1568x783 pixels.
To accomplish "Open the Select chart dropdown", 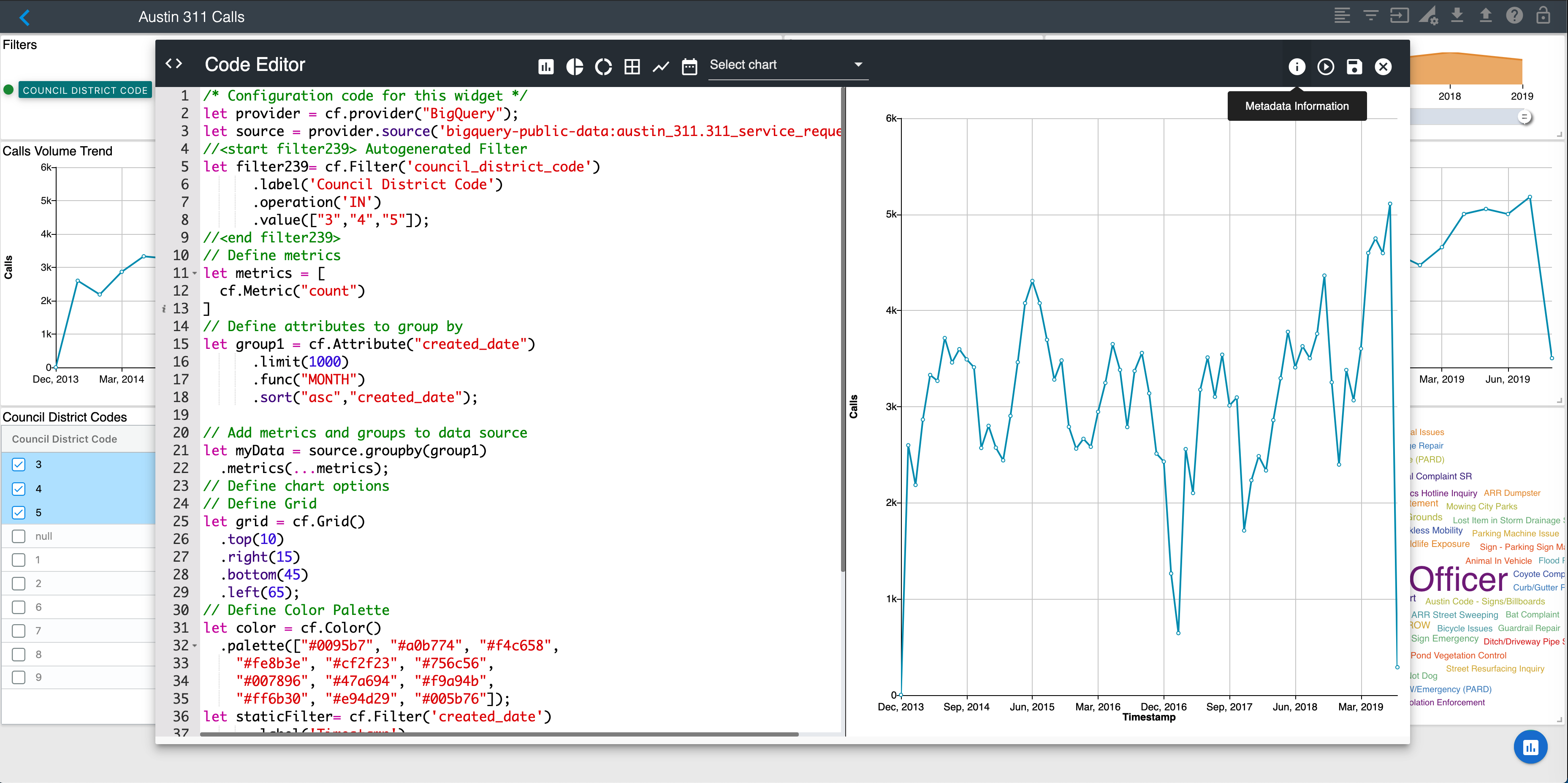I will pos(788,65).
